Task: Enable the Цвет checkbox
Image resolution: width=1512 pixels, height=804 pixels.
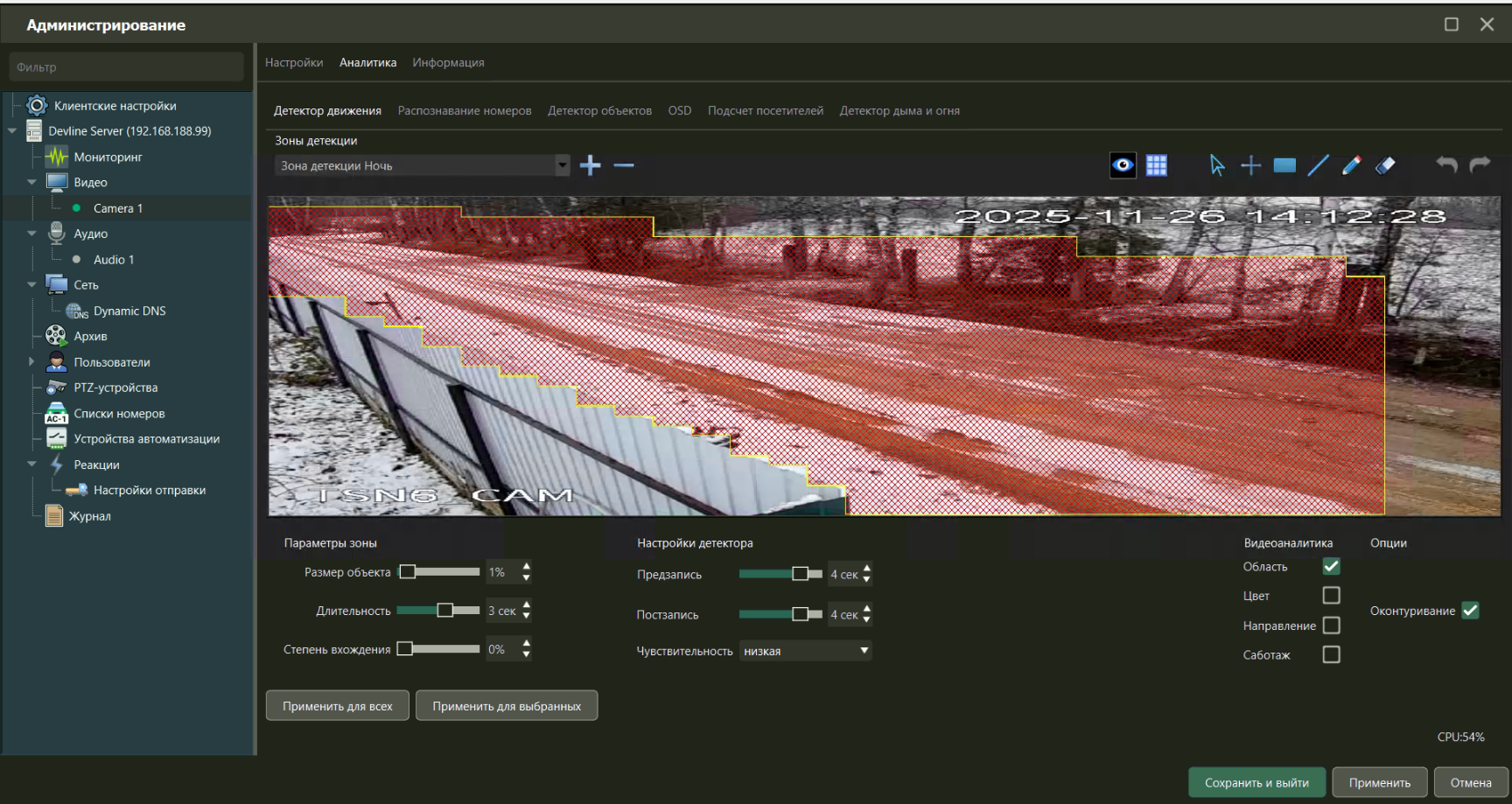Action: point(1331,596)
